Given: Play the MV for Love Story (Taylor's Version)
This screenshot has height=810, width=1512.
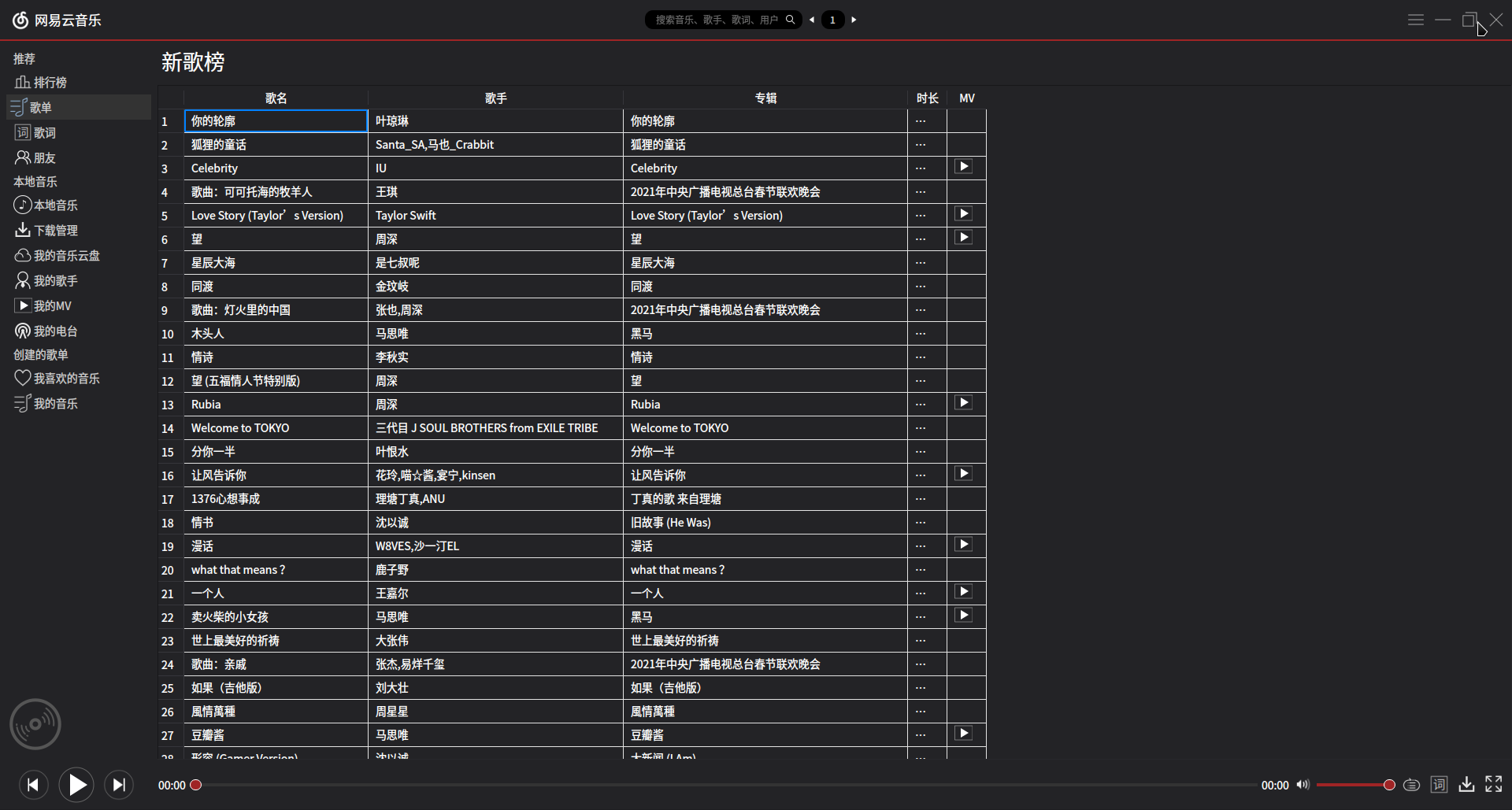Looking at the screenshot, I should click(964, 214).
